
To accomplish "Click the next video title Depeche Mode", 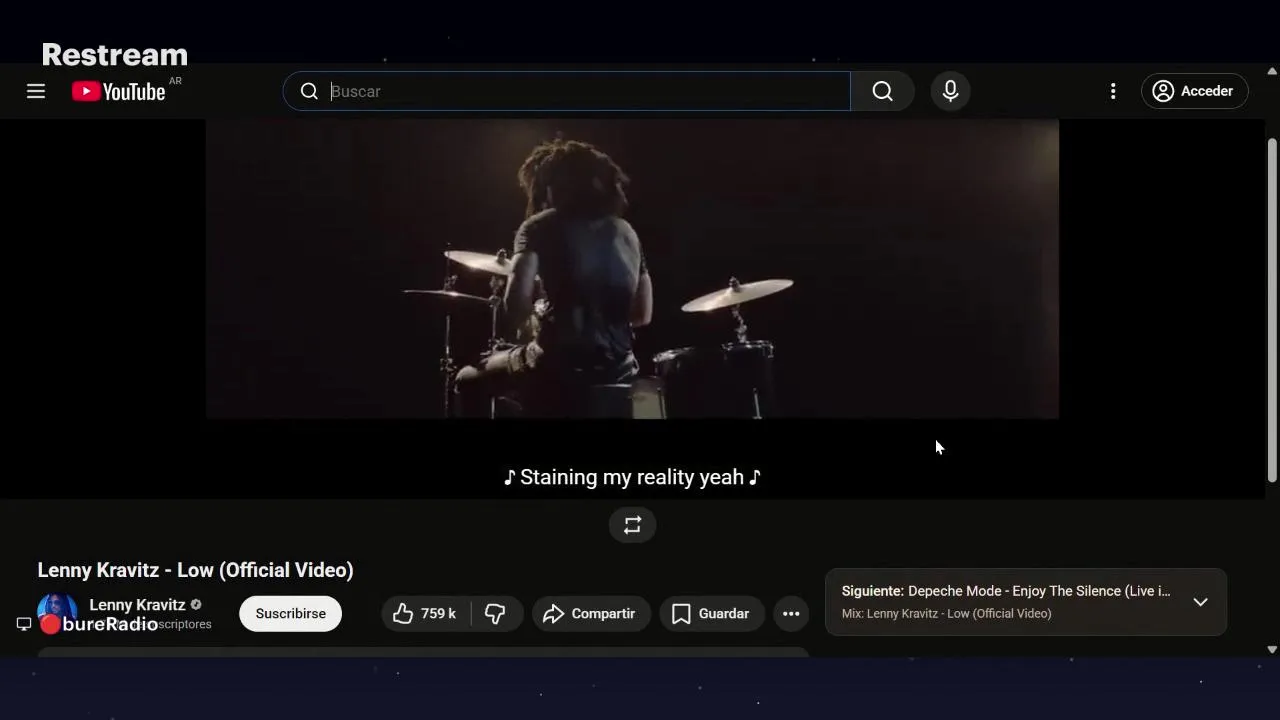I will 1039,591.
